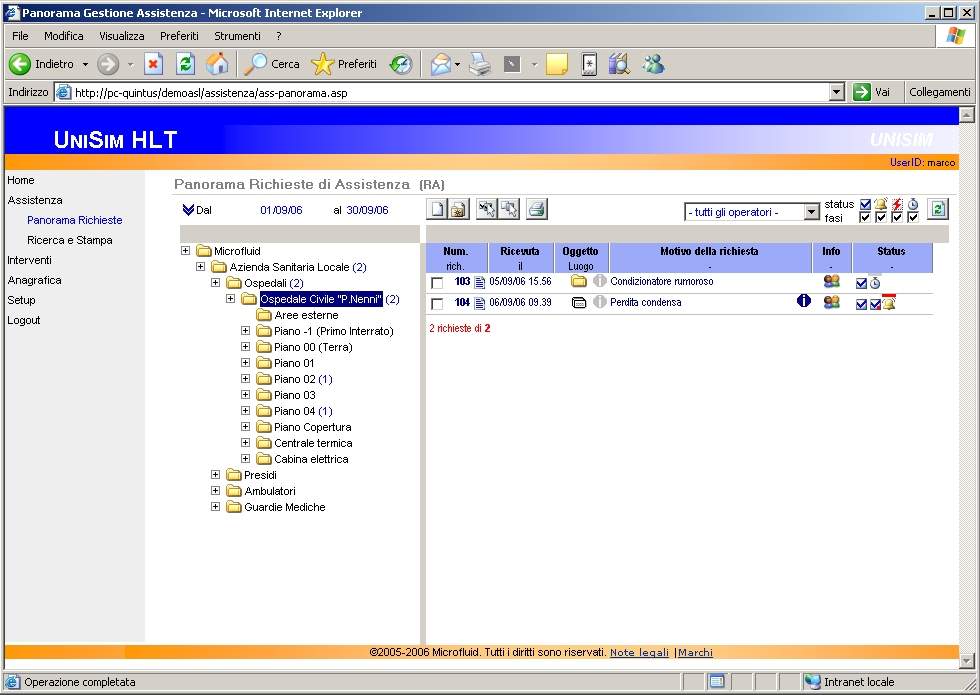Click Messenger people icon in browser toolbar
980x695 pixels.
click(x=654, y=64)
